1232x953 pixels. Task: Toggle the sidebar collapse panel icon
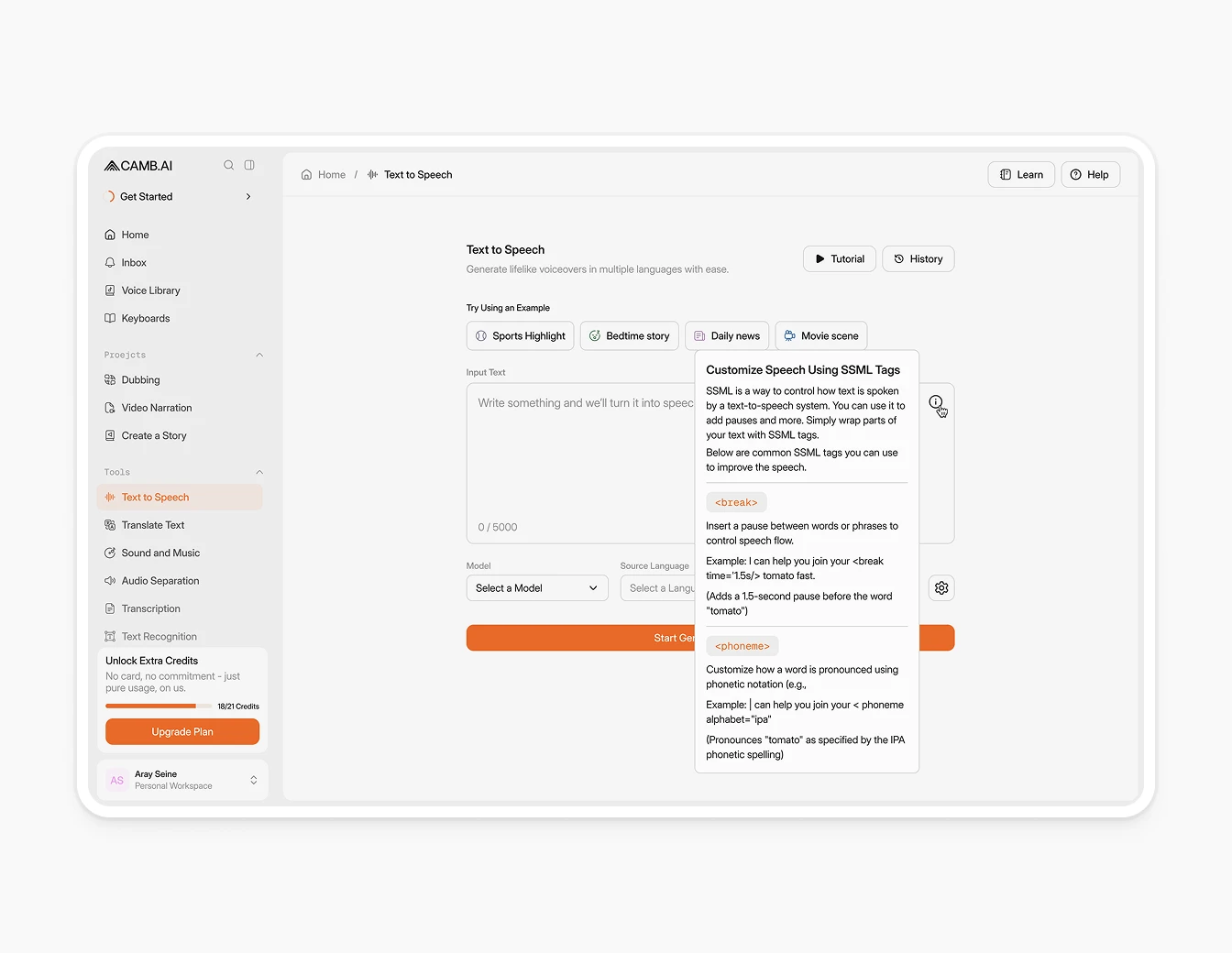point(249,165)
